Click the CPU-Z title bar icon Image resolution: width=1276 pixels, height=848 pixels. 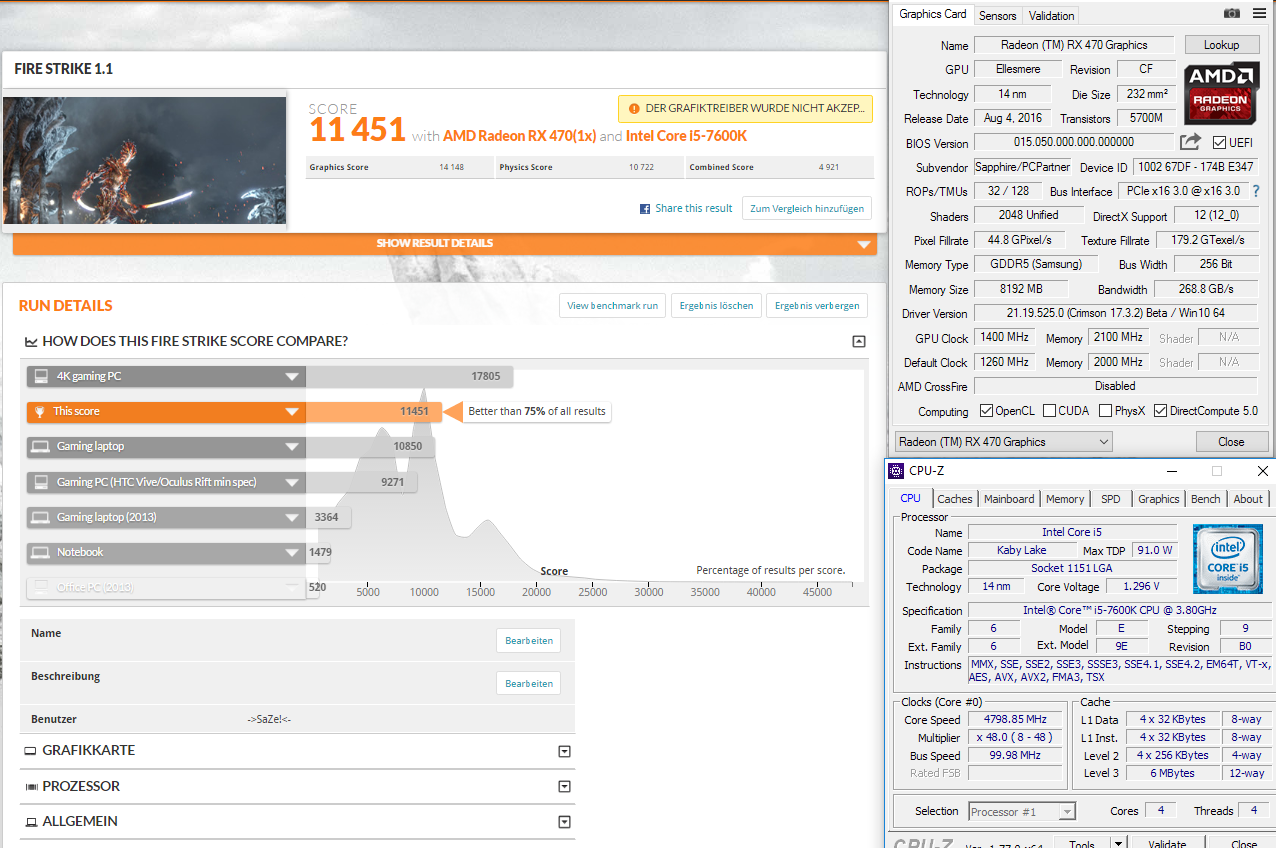pyautogui.click(x=896, y=471)
